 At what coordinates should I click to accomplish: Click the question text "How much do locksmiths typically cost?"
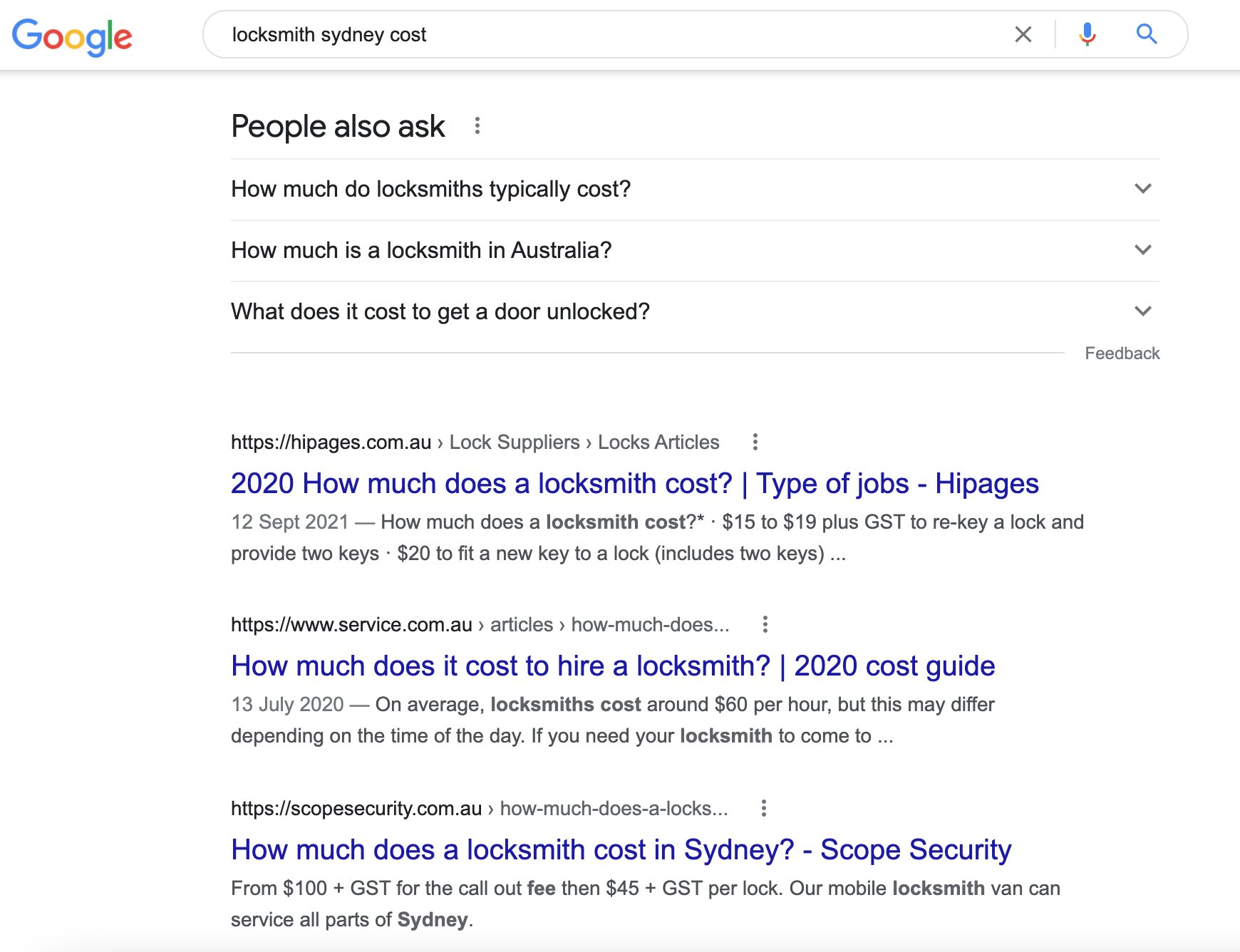tap(431, 189)
